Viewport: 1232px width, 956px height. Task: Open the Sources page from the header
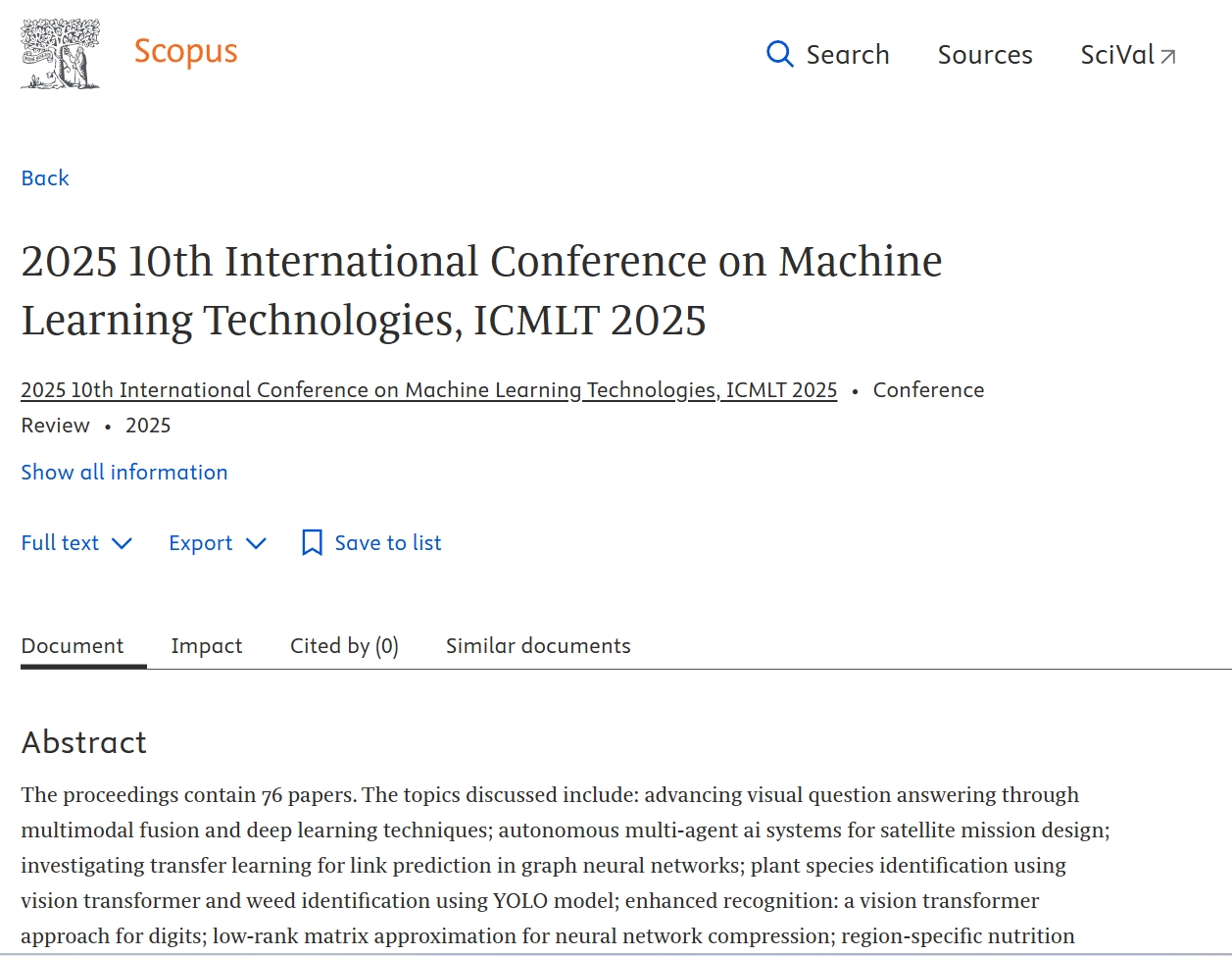pos(984,55)
